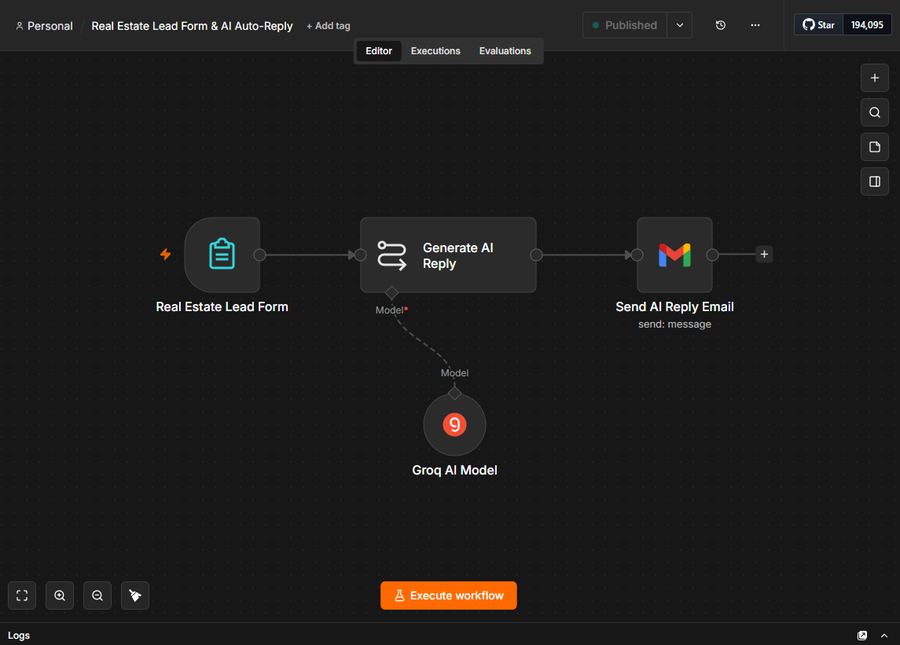
Task: Open the Personal project link
Action: 44,26
